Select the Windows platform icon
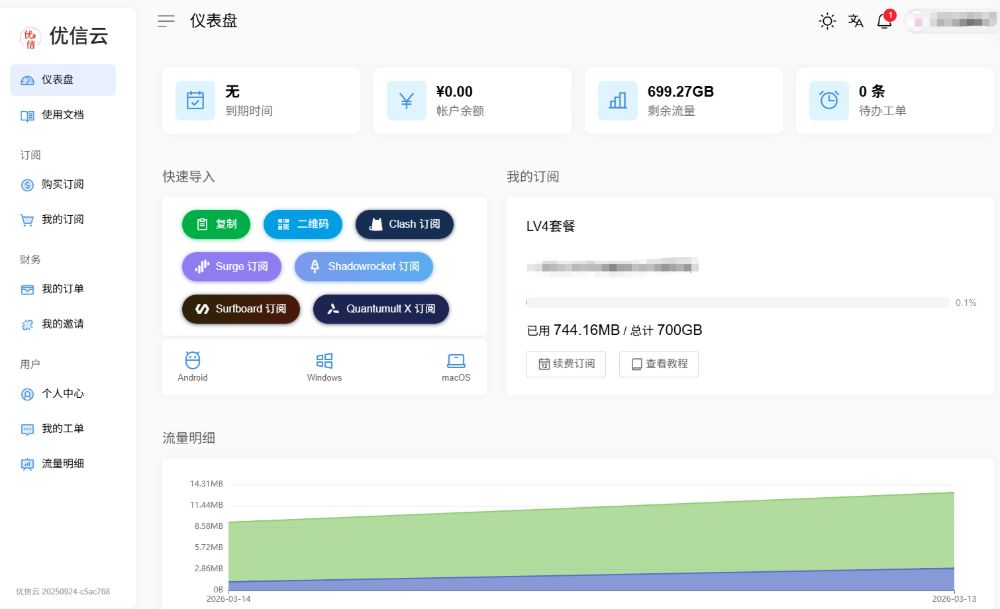The width and height of the screenshot is (1000, 609). 324,362
